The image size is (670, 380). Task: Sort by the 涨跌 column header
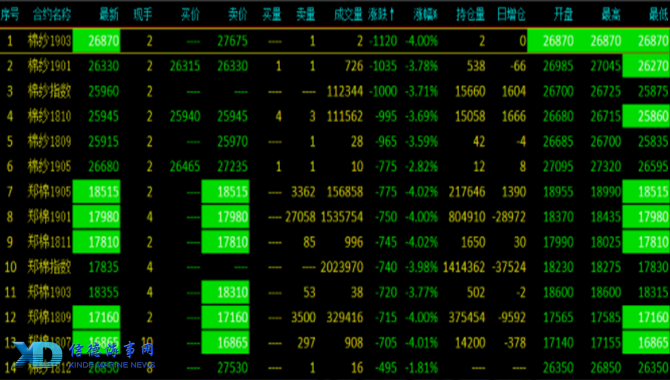[381, 15]
